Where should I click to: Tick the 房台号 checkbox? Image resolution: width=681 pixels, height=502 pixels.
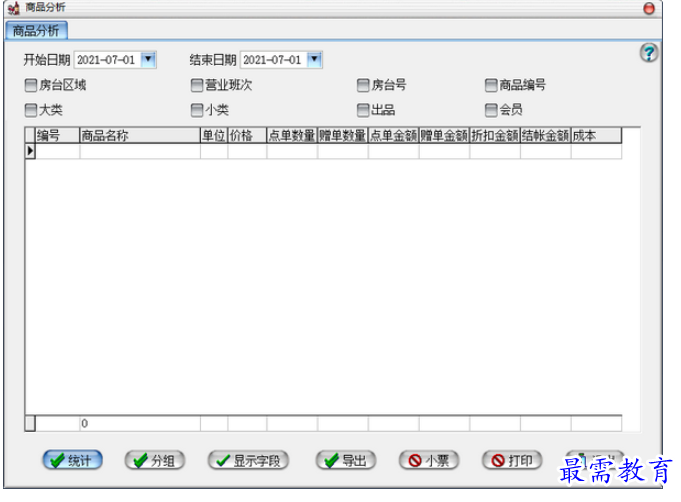pyautogui.click(x=363, y=85)
